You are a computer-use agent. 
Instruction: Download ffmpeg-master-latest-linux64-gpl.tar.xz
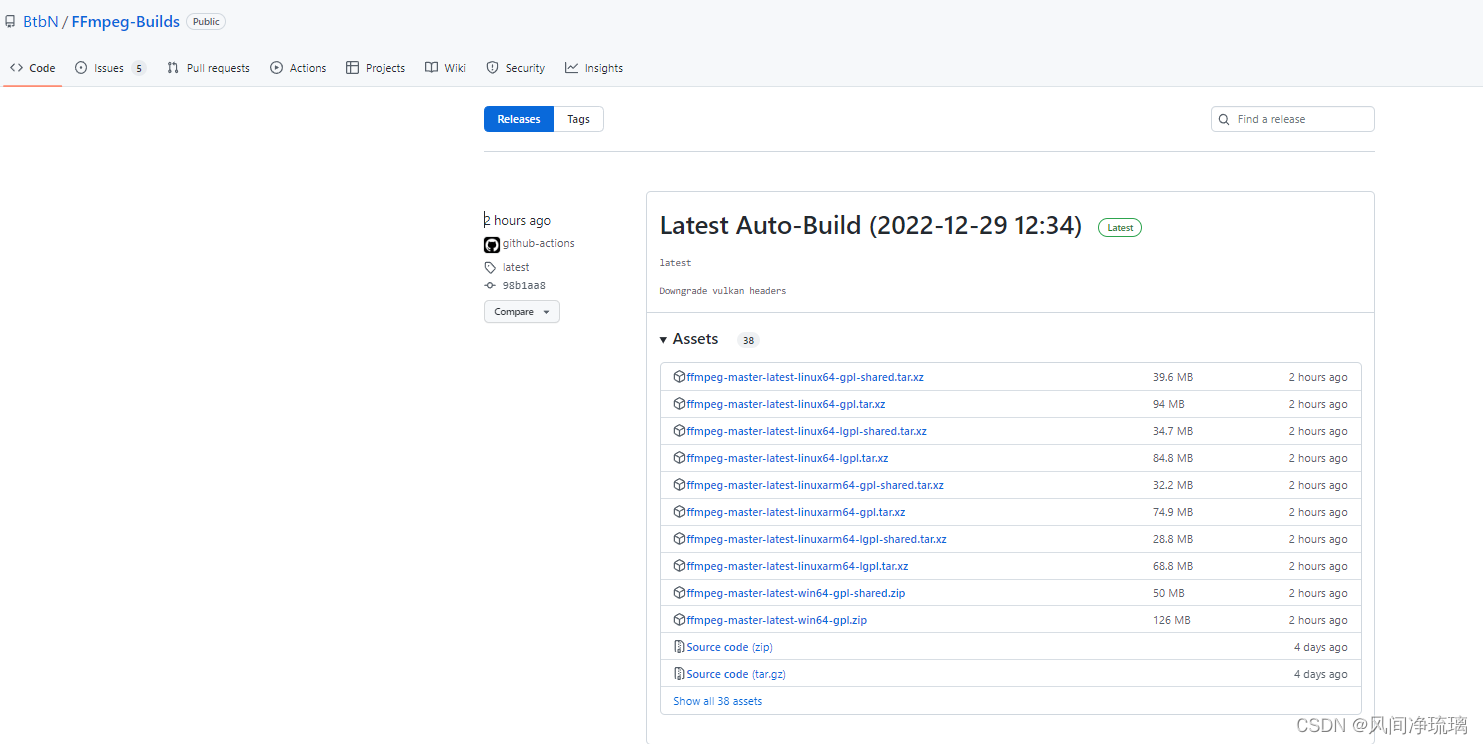tap(786, 404)
